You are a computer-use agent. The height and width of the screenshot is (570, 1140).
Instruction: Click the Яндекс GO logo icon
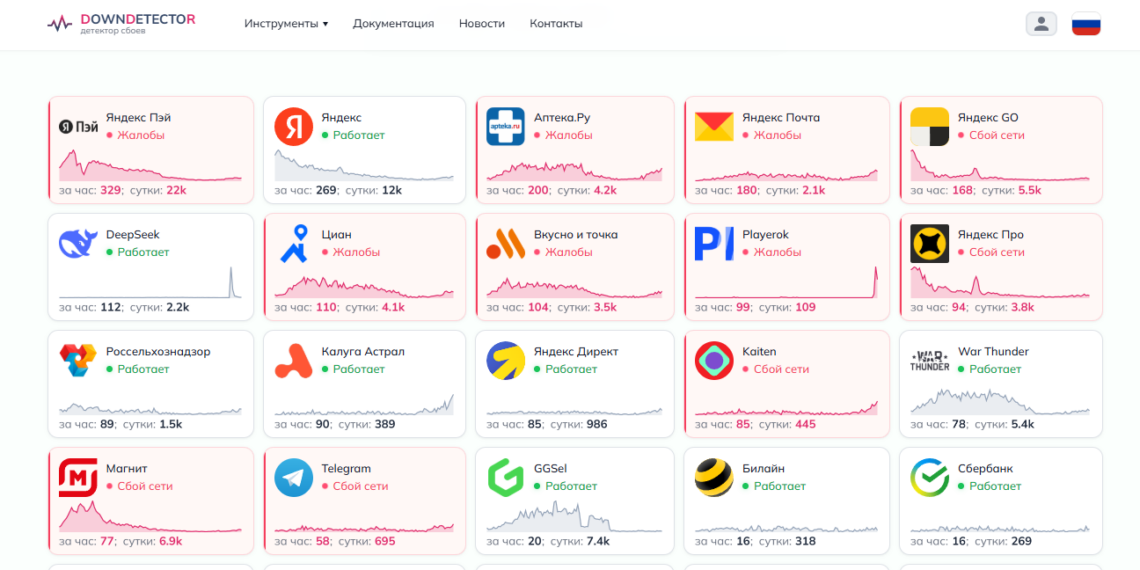[930, 127]
